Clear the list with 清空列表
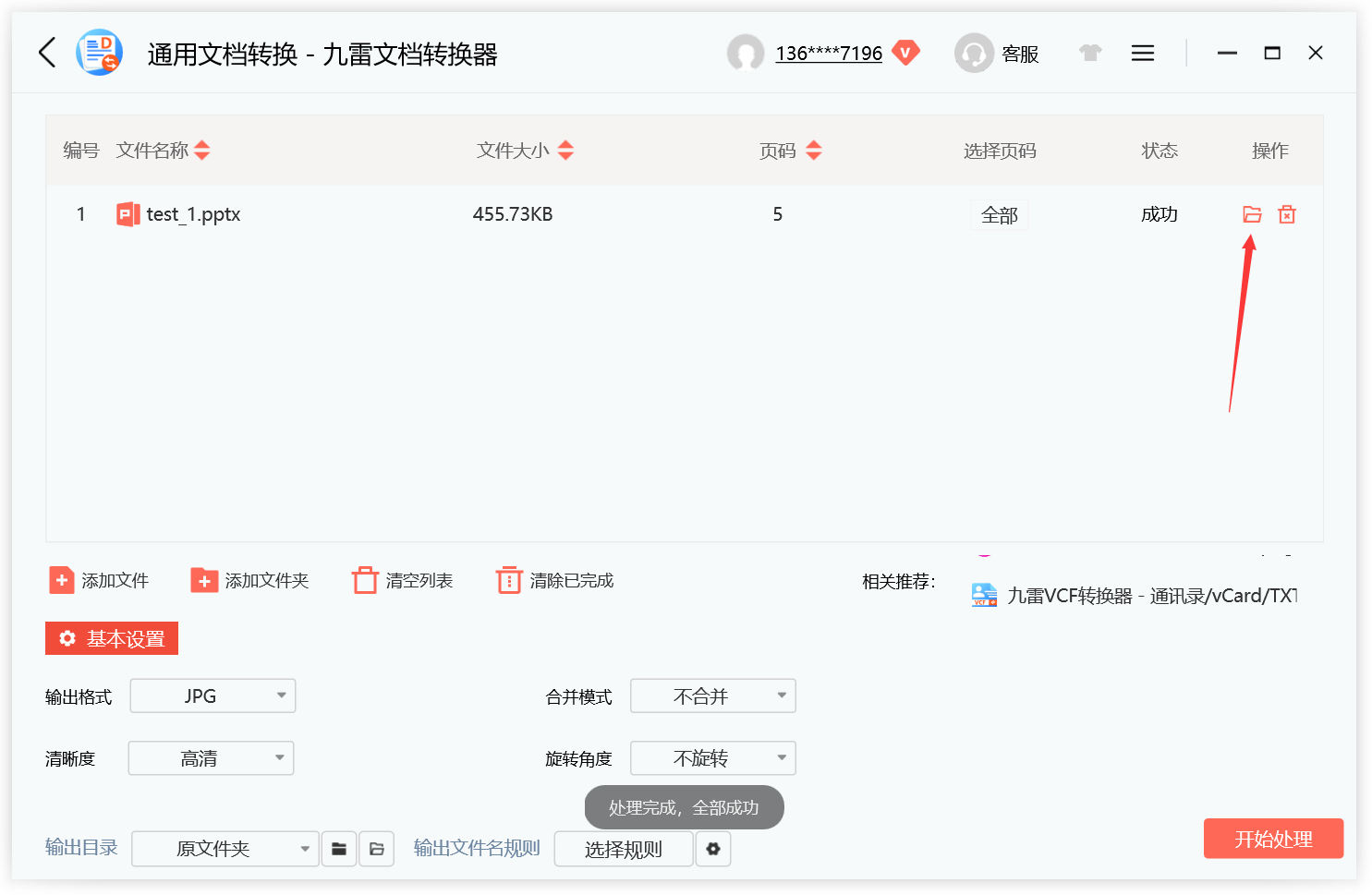This screenshot has height=895, width=1372. pos(402,580)
